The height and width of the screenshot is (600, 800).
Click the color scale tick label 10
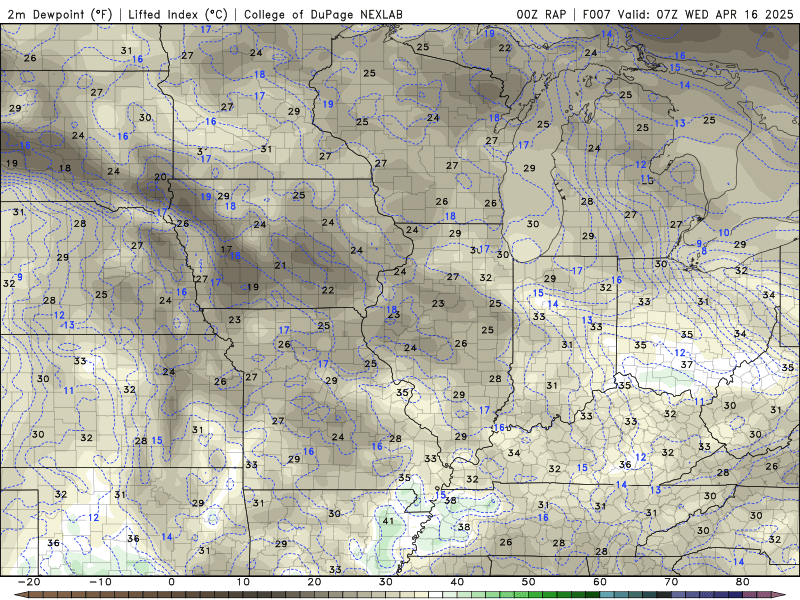243,582
